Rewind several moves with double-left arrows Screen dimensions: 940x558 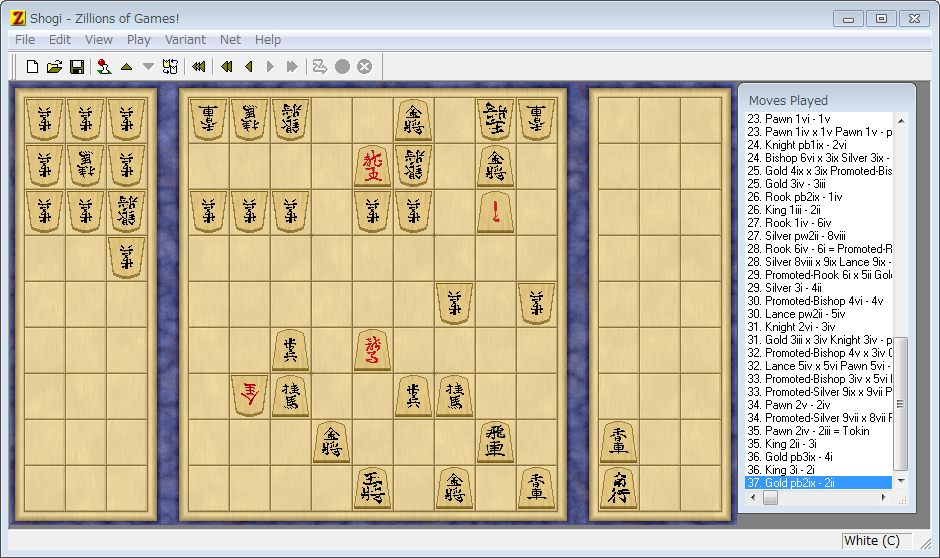[x=227, y=67]
